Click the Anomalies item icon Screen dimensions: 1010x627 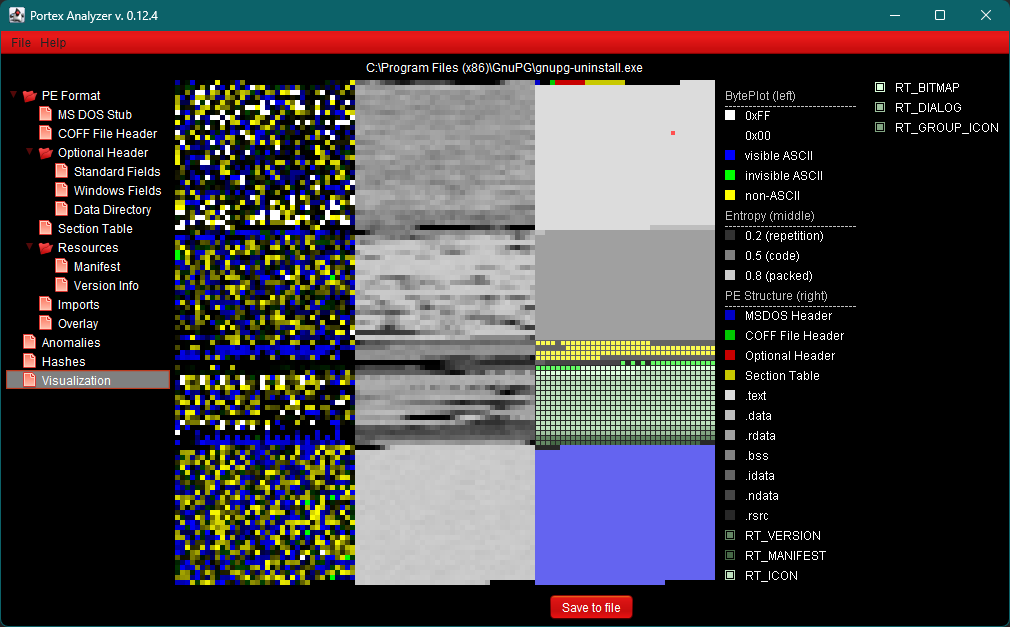point(28,342)
